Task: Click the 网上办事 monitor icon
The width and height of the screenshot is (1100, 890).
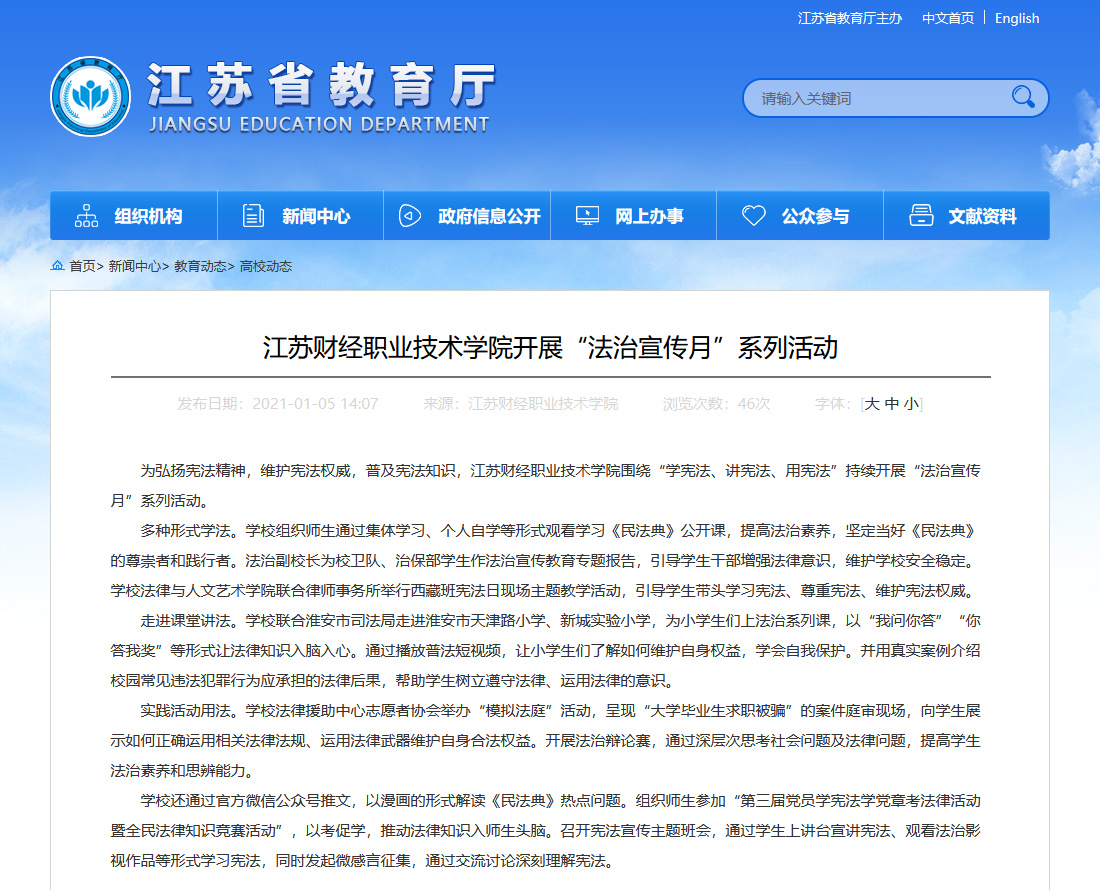Action: [588, 216]
